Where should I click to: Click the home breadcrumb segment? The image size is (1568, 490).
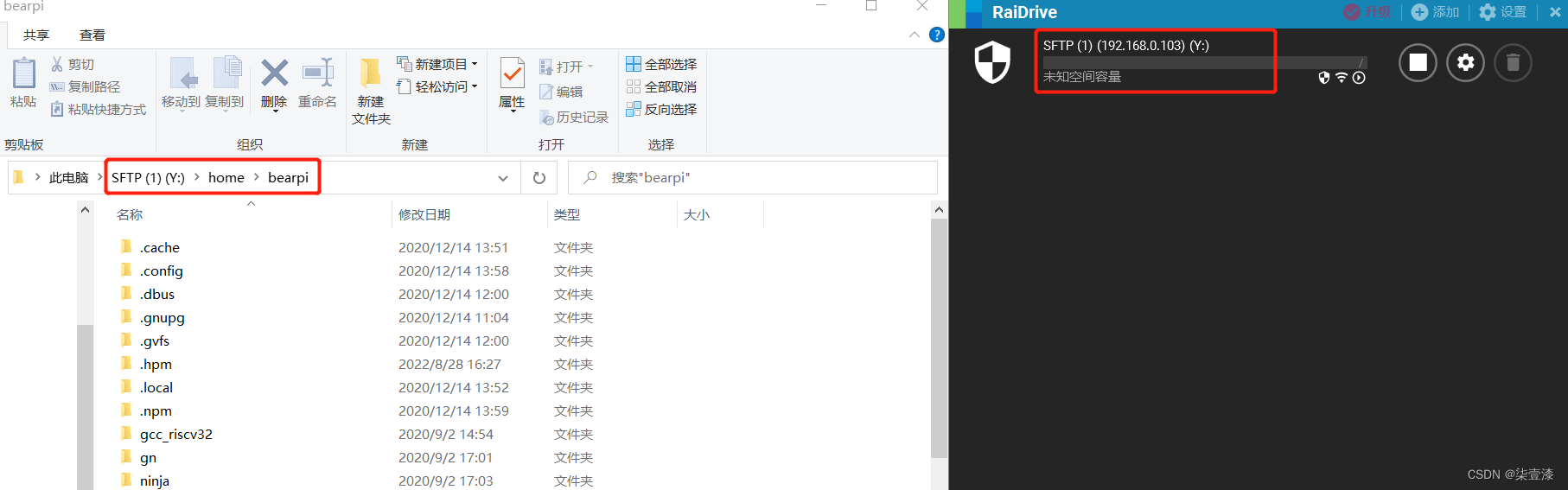[x=226, y=177]
